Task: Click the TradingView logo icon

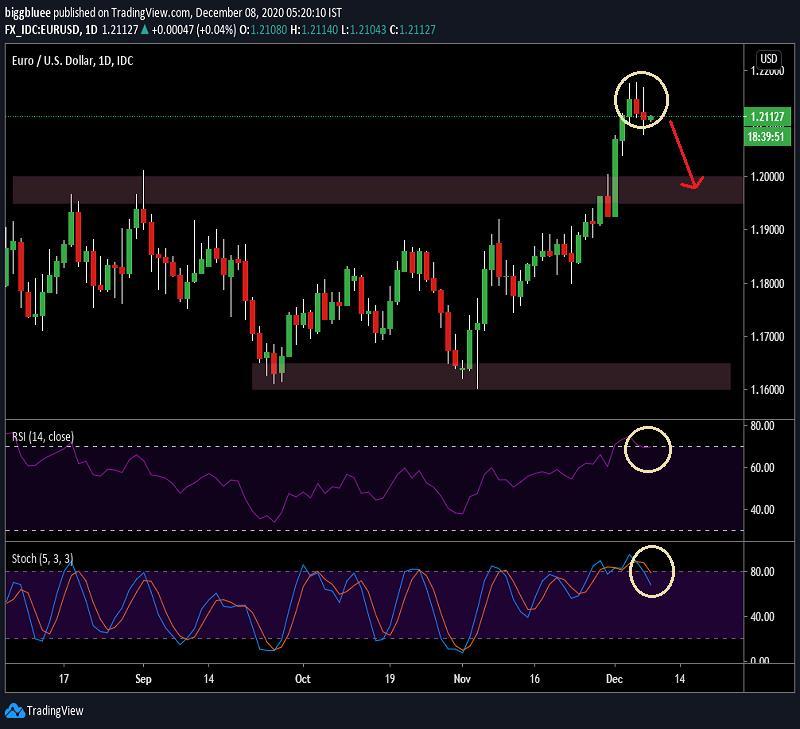Action: [14, 710]
